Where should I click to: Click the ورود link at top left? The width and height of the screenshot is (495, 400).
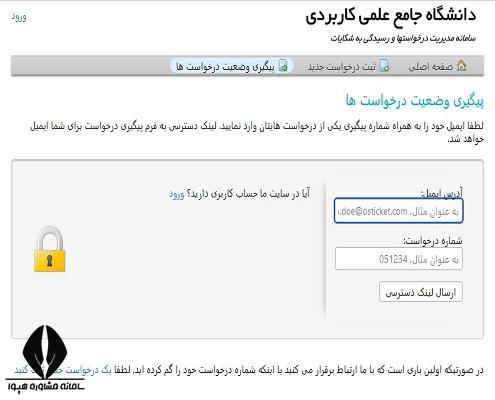coord(19,17)
